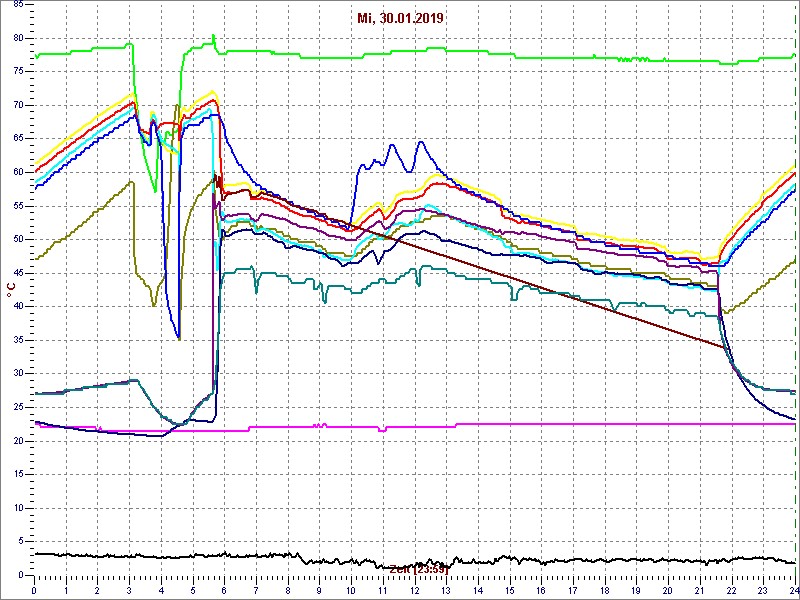800x600 pixels.
Task: Click the chart title date Mi, 30.01.2019
Action: 399,18
